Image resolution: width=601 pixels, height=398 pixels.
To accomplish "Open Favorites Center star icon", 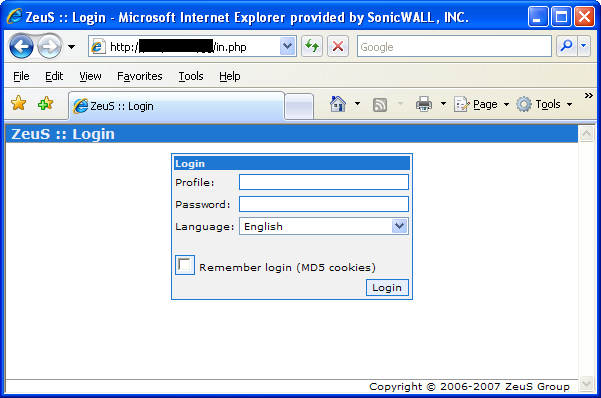I will click(x=18, y=104).
